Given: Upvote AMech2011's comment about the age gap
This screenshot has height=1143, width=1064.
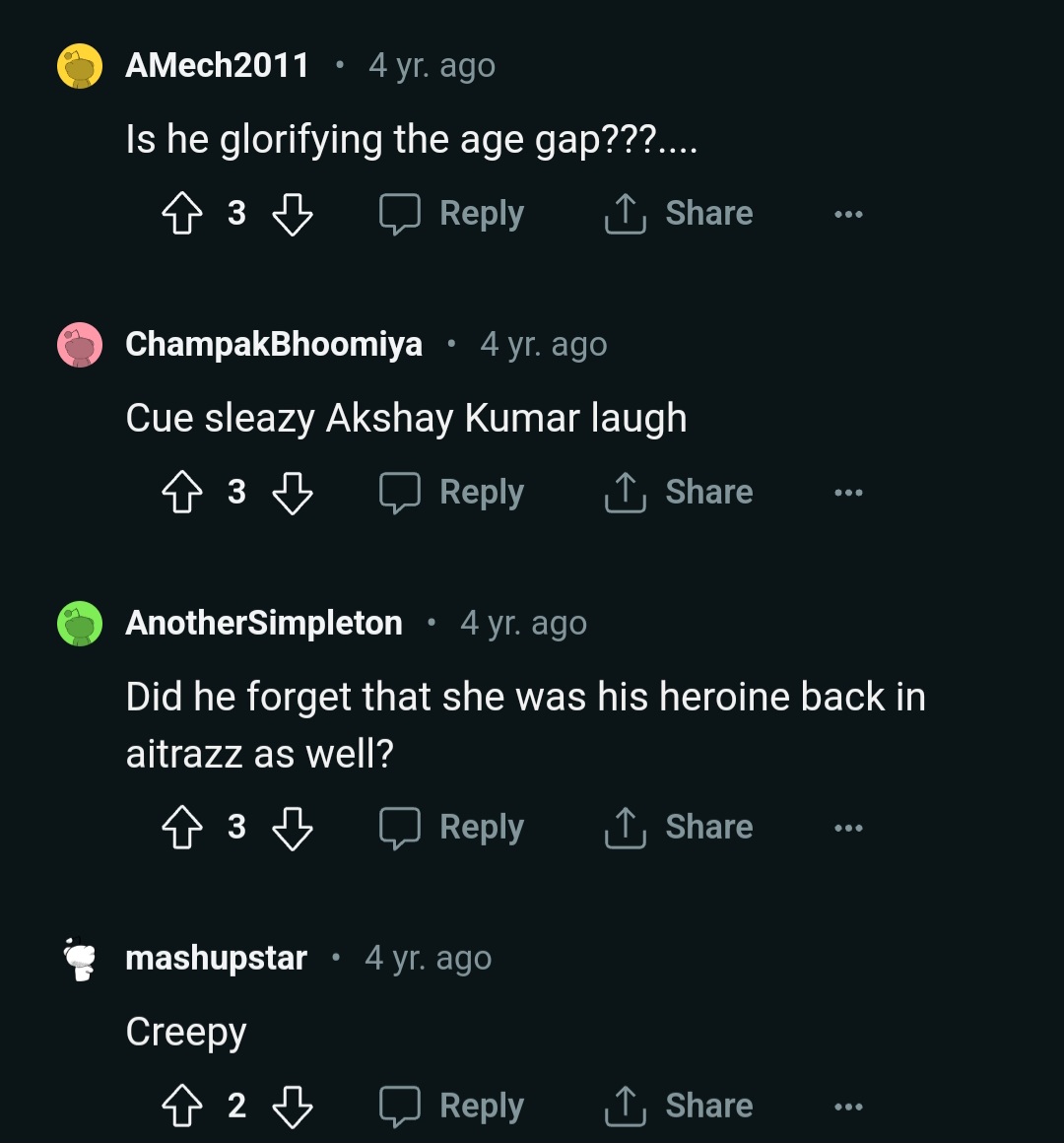Looking at the screenshot, I should coord(182,213).
